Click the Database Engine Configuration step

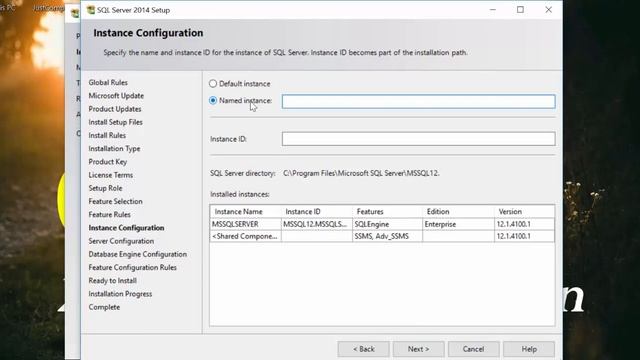138,254
